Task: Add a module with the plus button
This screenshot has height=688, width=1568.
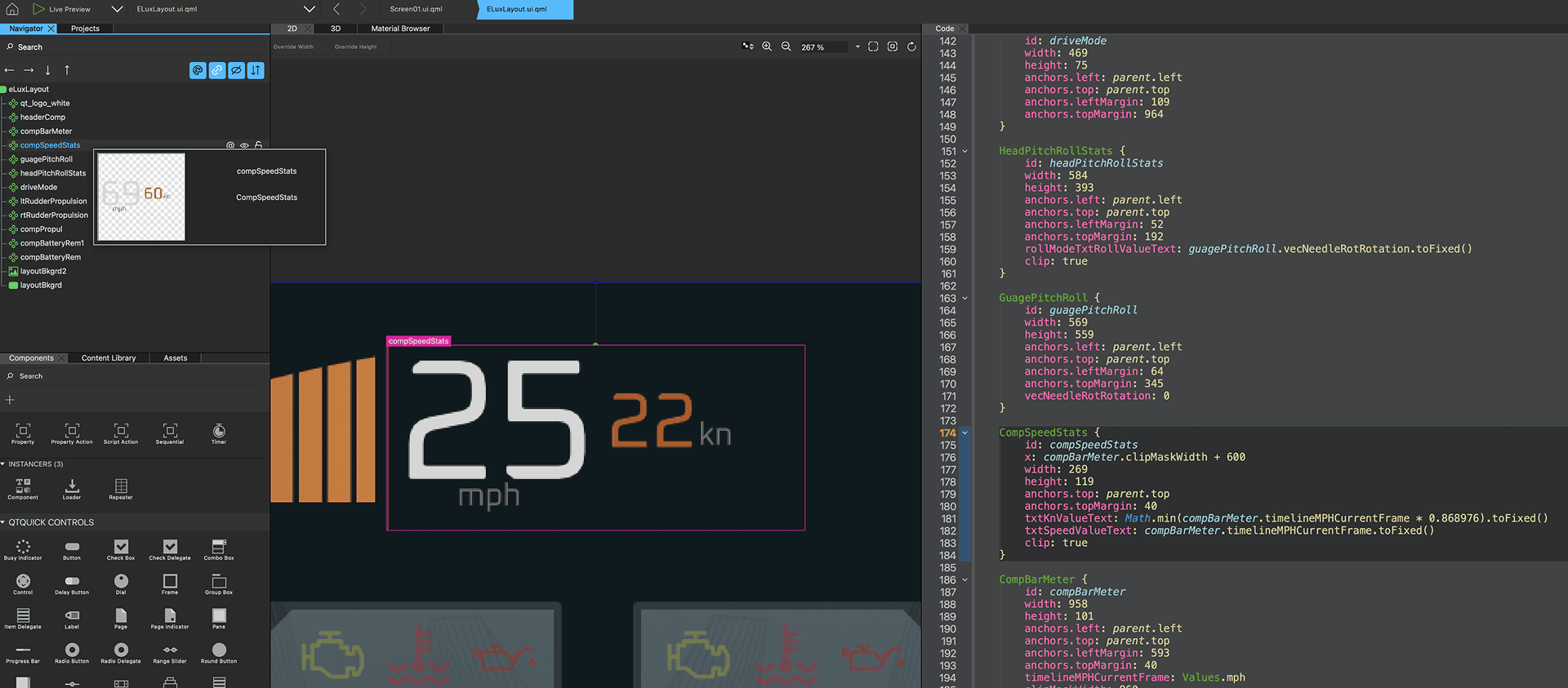Action: point(10,400)
